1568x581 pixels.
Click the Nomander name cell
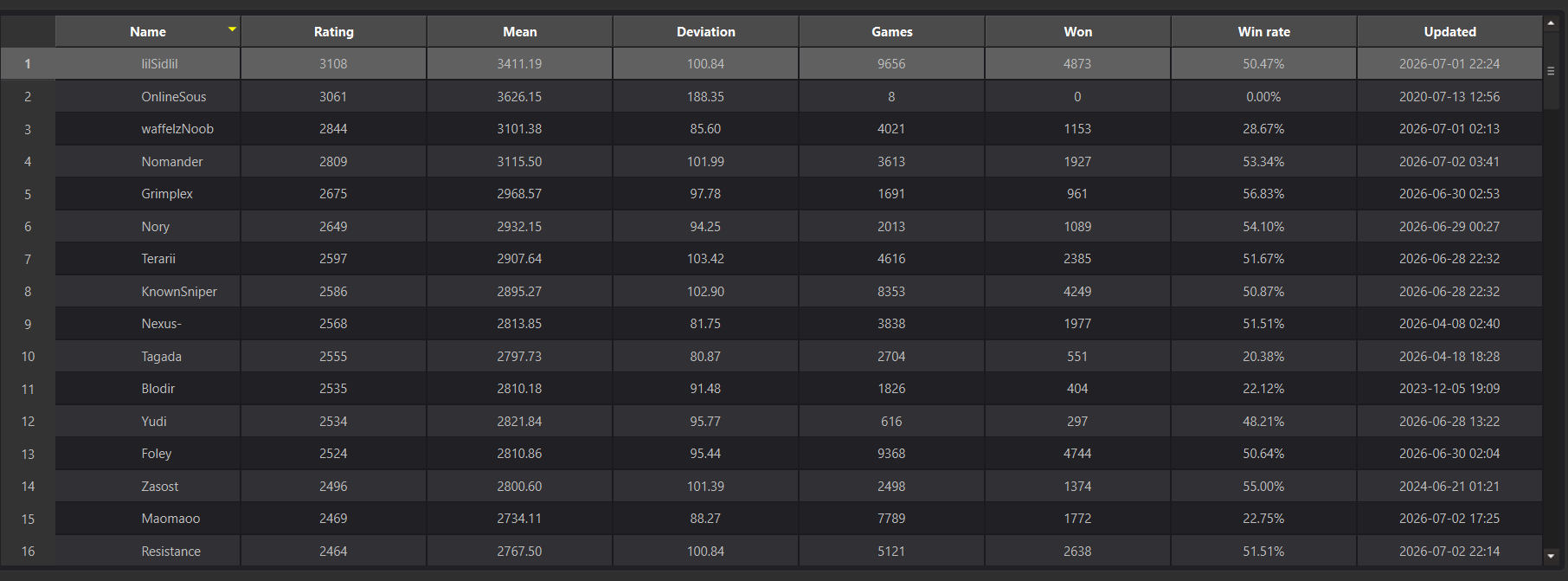148,161
